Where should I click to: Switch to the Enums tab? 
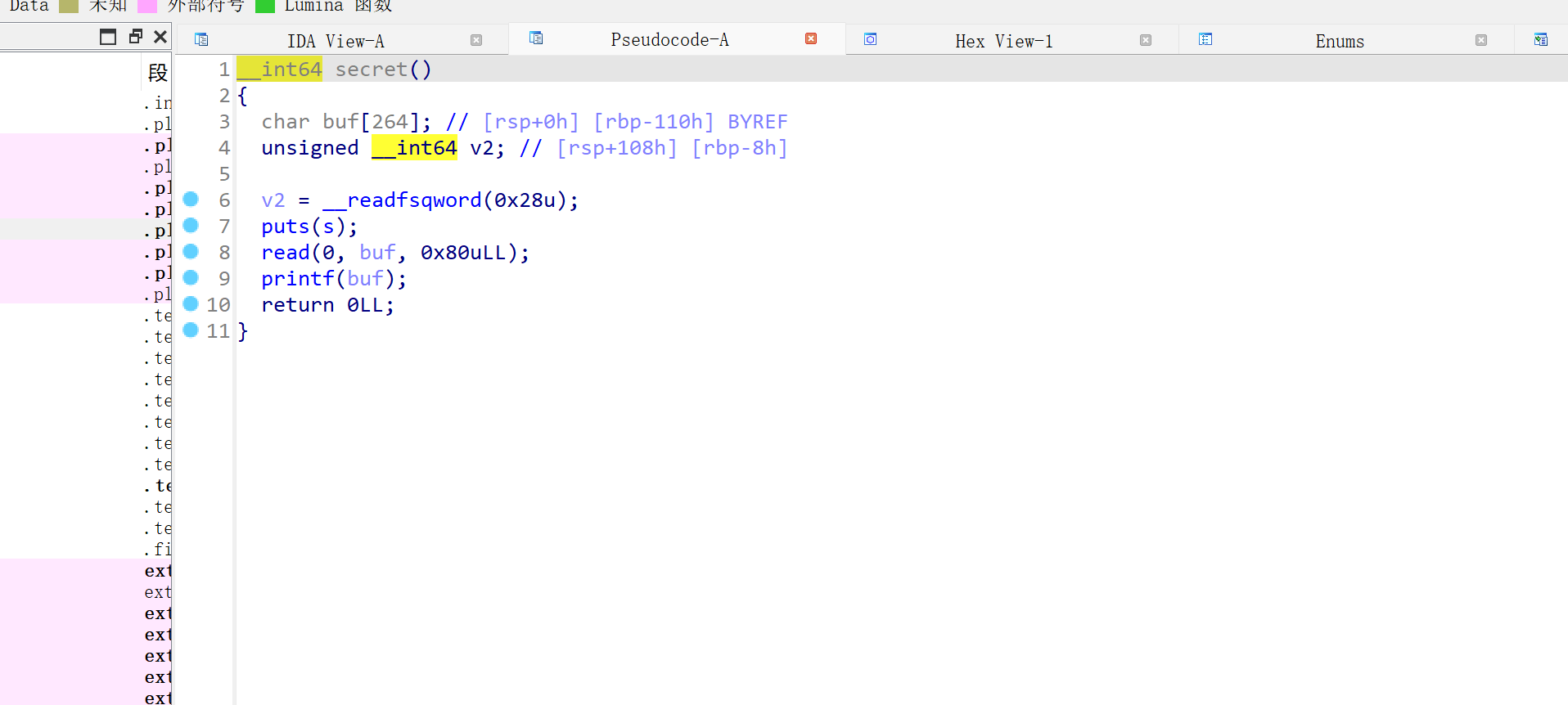pyautogui.click(x=1340, y=41)
